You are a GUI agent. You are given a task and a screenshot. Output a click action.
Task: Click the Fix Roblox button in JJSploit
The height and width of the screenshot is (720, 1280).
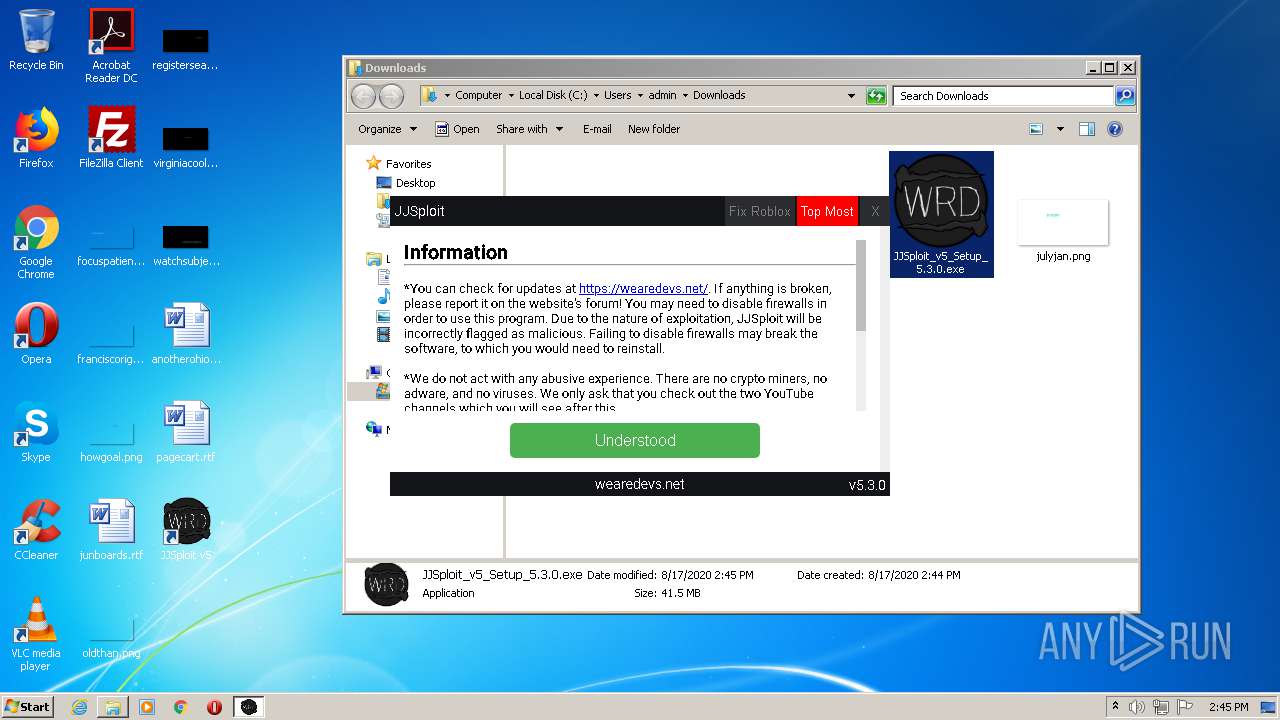[x=759, y=211]
